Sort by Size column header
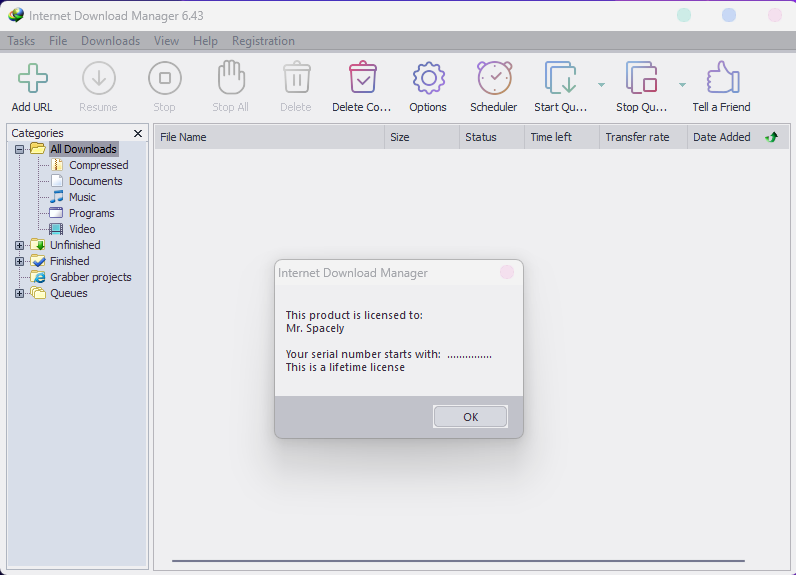 point(422,137)
